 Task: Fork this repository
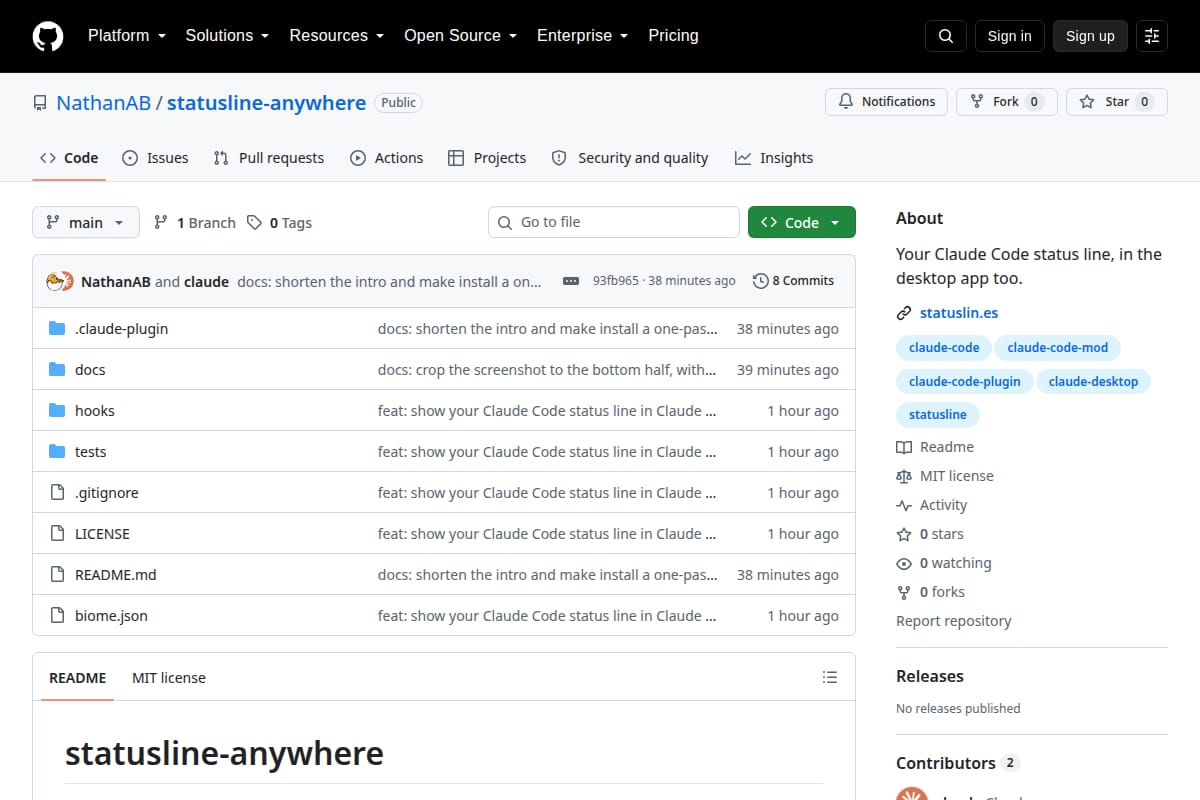pos(1007,102)
